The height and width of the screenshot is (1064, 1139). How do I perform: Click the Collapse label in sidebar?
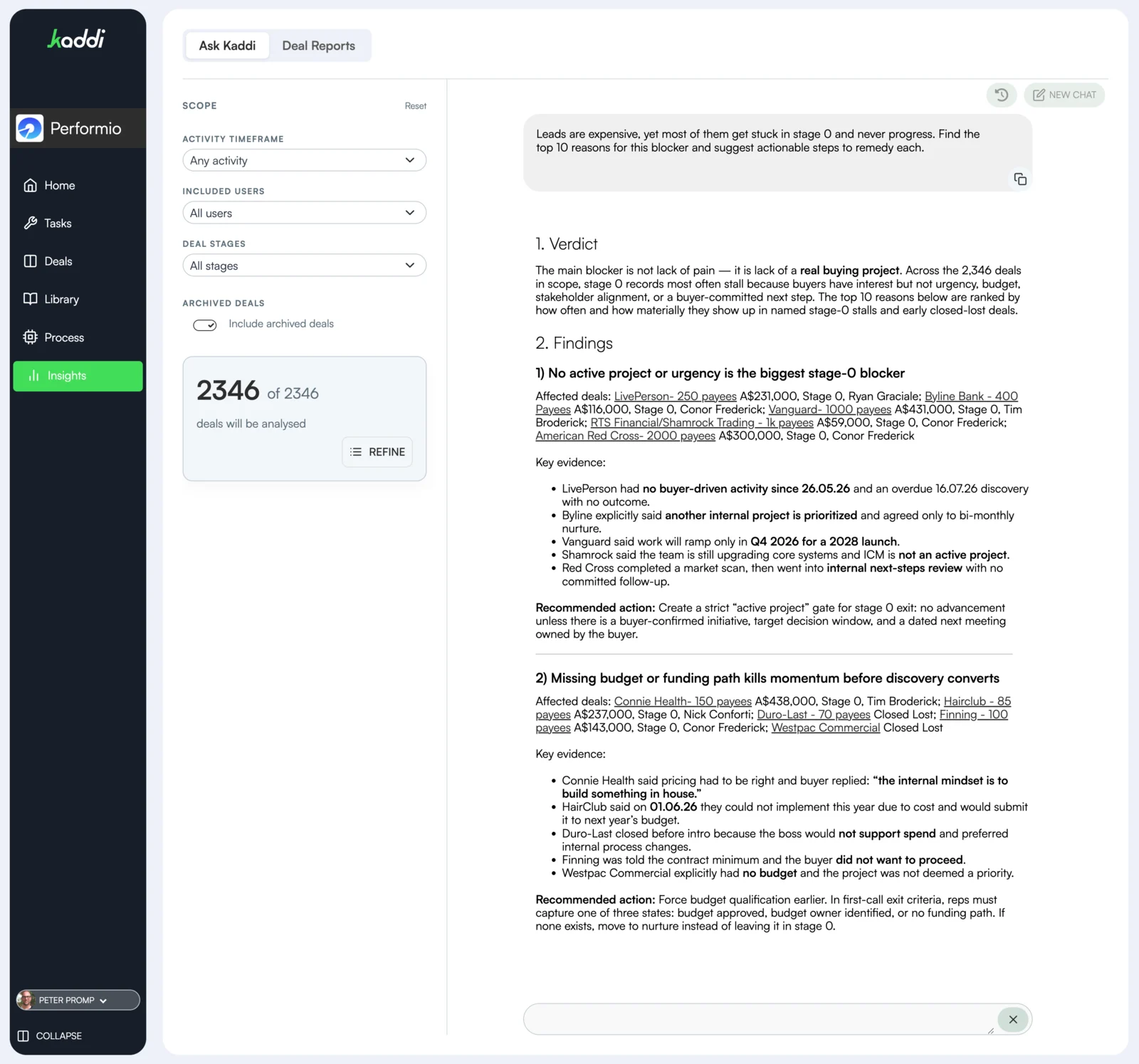(x=58, y=1036)
